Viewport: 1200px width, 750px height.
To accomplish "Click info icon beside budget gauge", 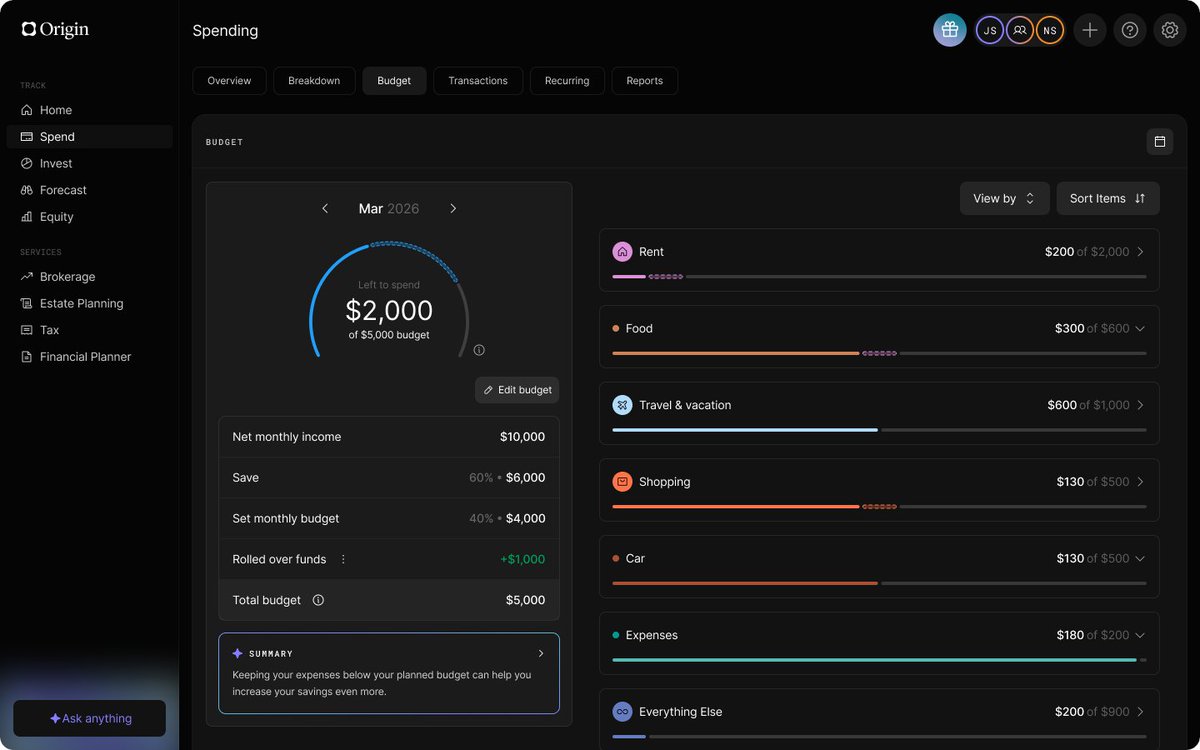I will point(479,350).
